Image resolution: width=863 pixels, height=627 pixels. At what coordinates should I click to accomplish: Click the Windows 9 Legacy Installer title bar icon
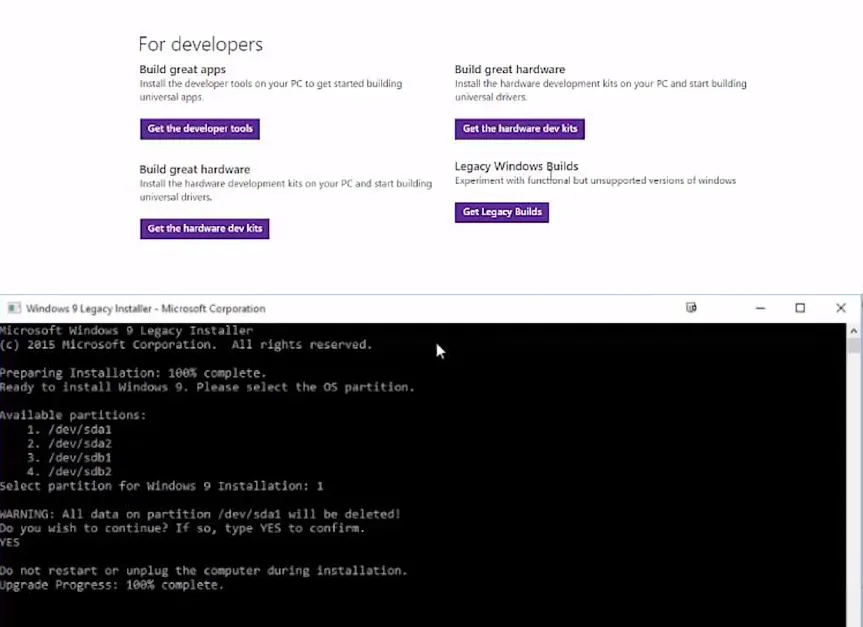(x=16, y=308)
